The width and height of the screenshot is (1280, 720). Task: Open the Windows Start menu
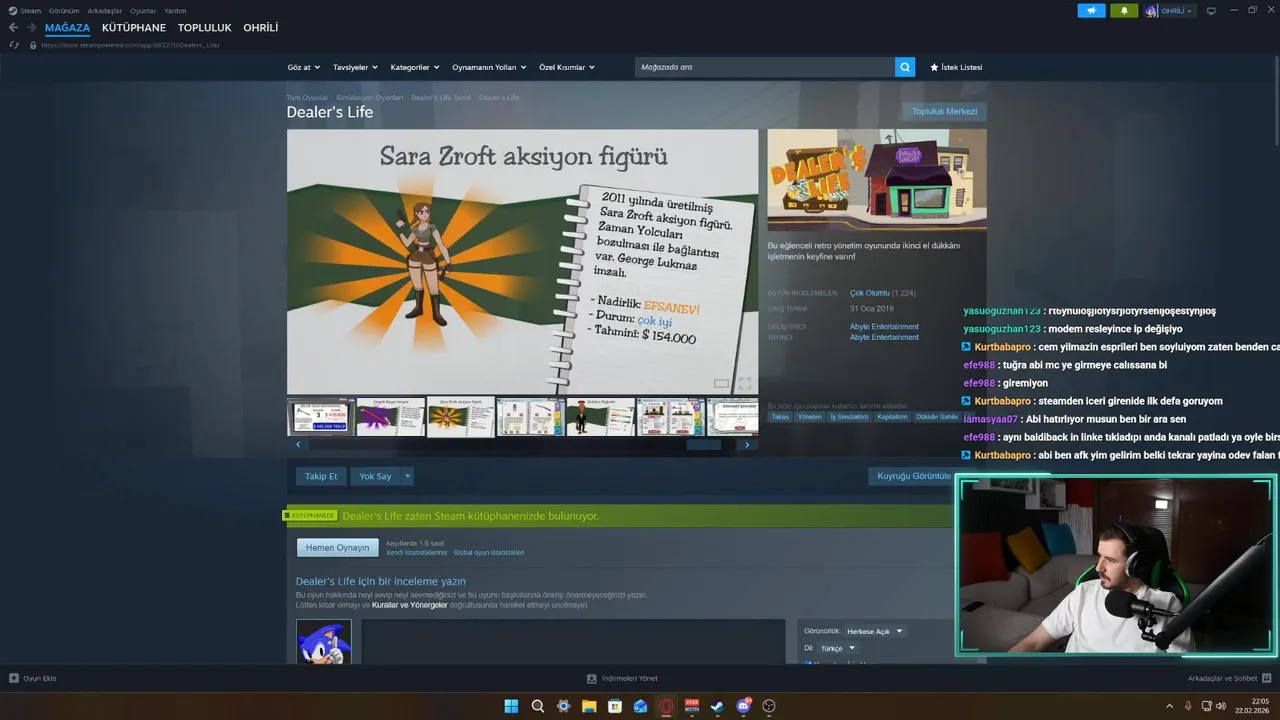(x=511, y=706)
